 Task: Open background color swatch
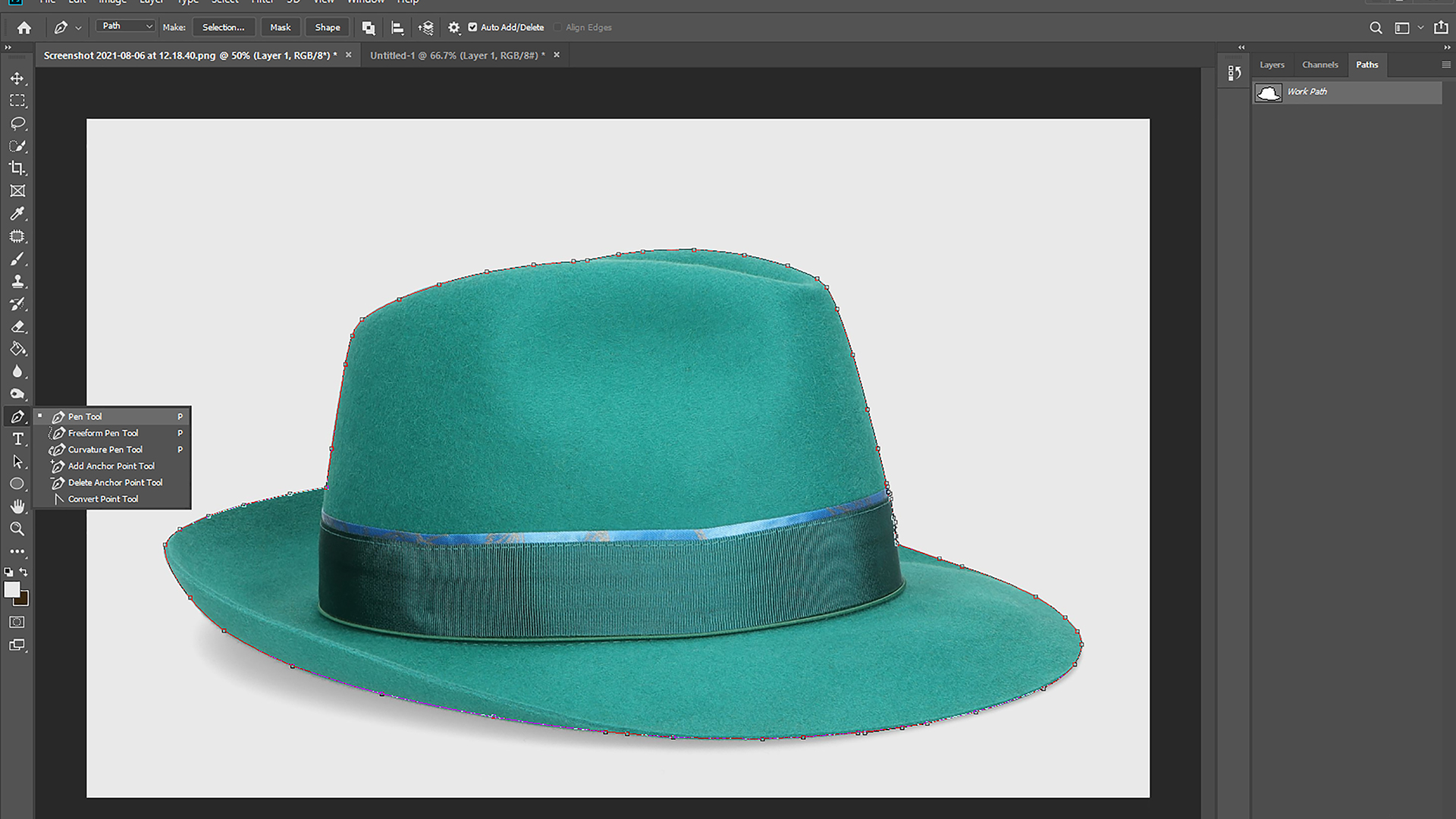[24, 600]
